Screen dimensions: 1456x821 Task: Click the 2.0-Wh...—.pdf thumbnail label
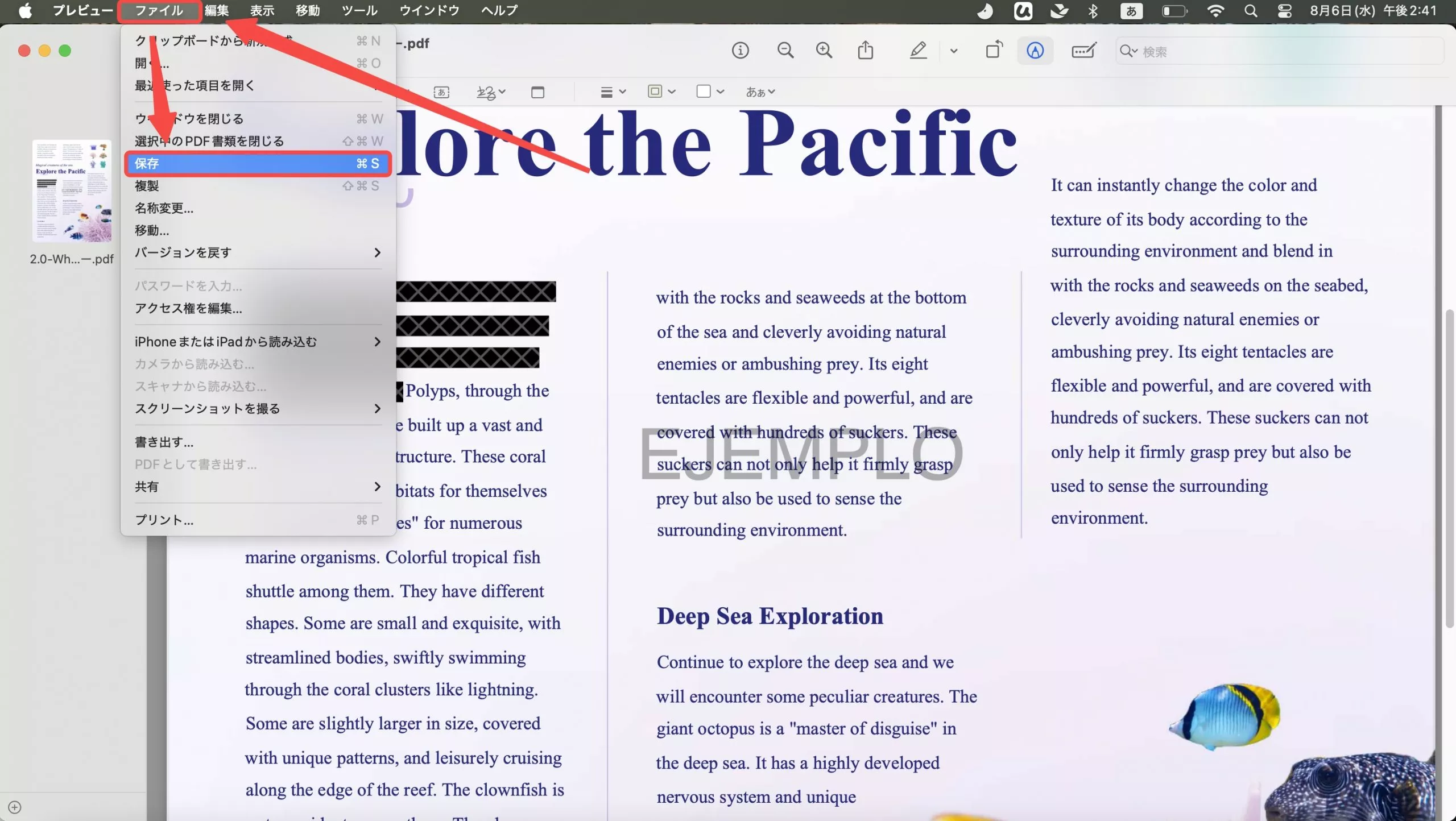tap(72, 259)
